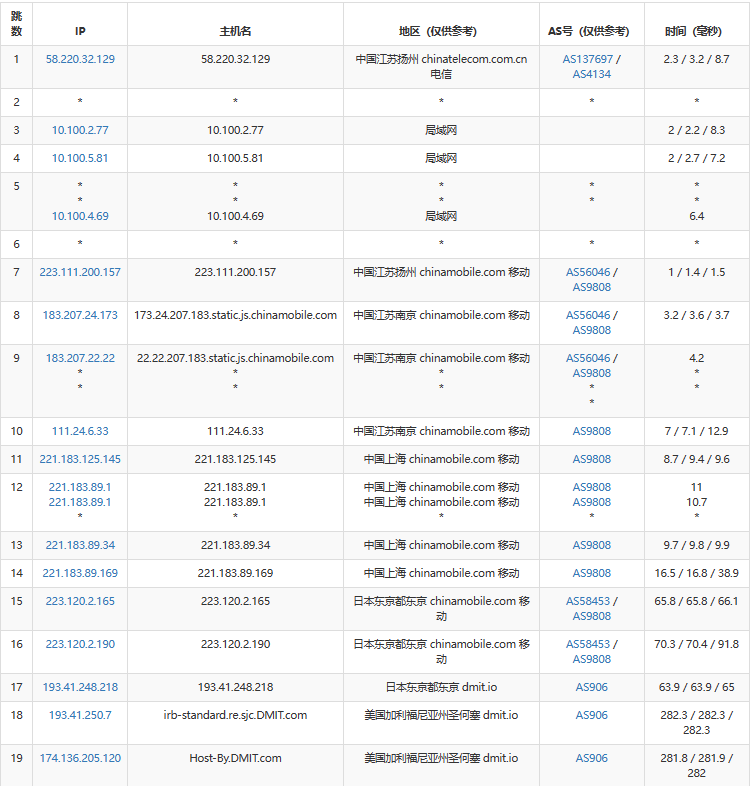The height and width of the screenshot is (786, 750).
Task: Select the hop 18 time 282.3 / 282.3 / 282.3
Action: click(x=696, y=723)
